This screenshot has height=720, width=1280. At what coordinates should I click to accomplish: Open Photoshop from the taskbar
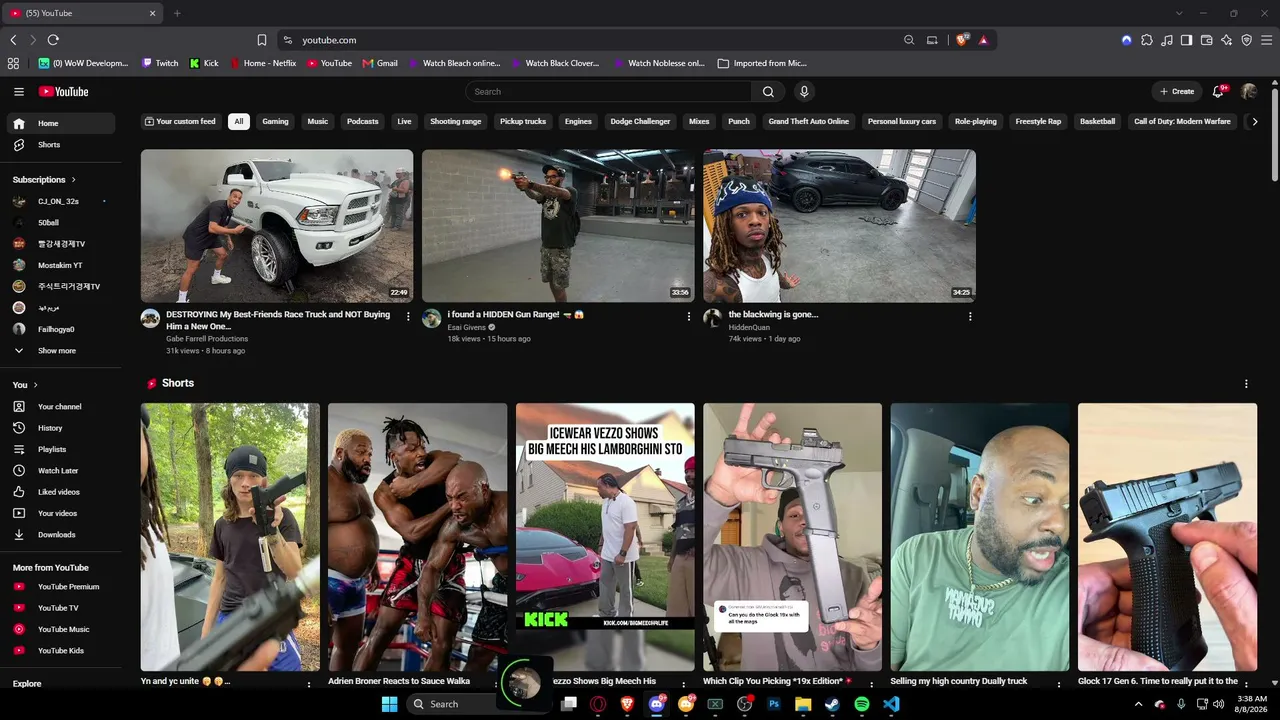pos(774,704)
